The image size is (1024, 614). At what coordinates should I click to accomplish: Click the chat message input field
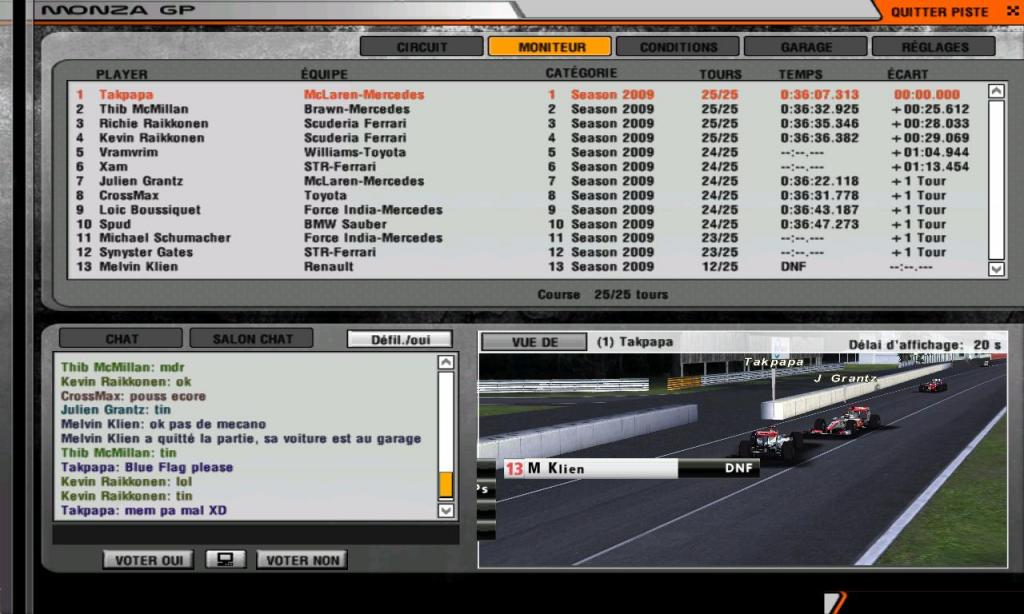click(255, 534)
